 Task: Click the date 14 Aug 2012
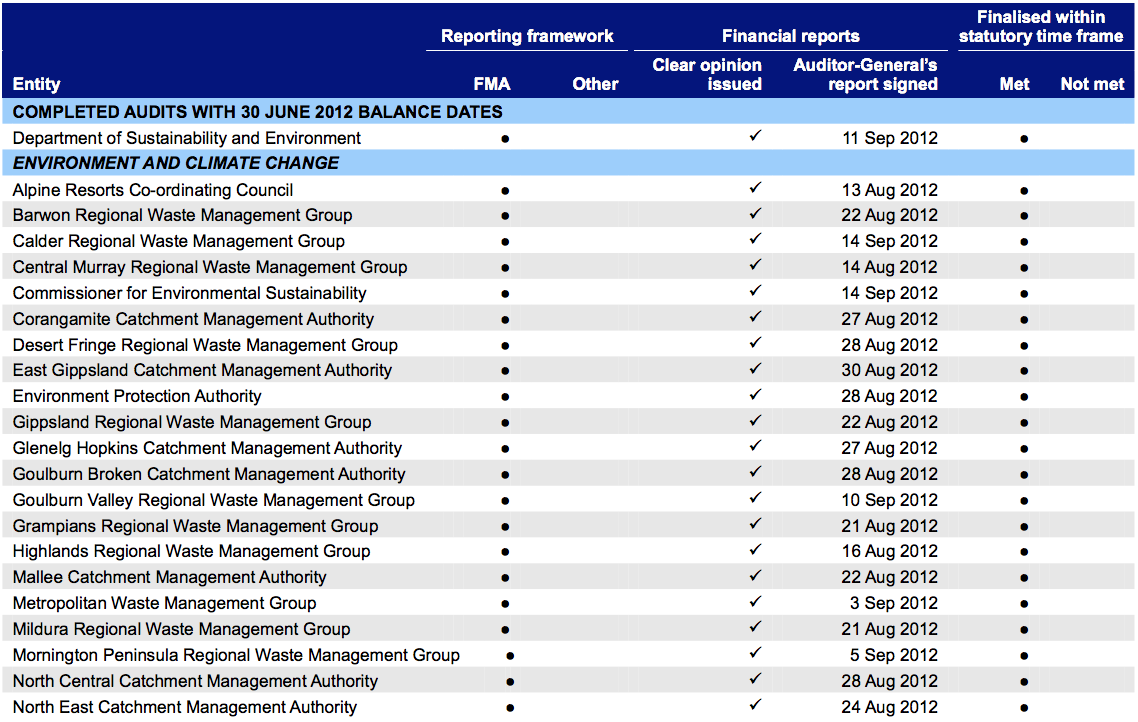click(x=890, y=267)
